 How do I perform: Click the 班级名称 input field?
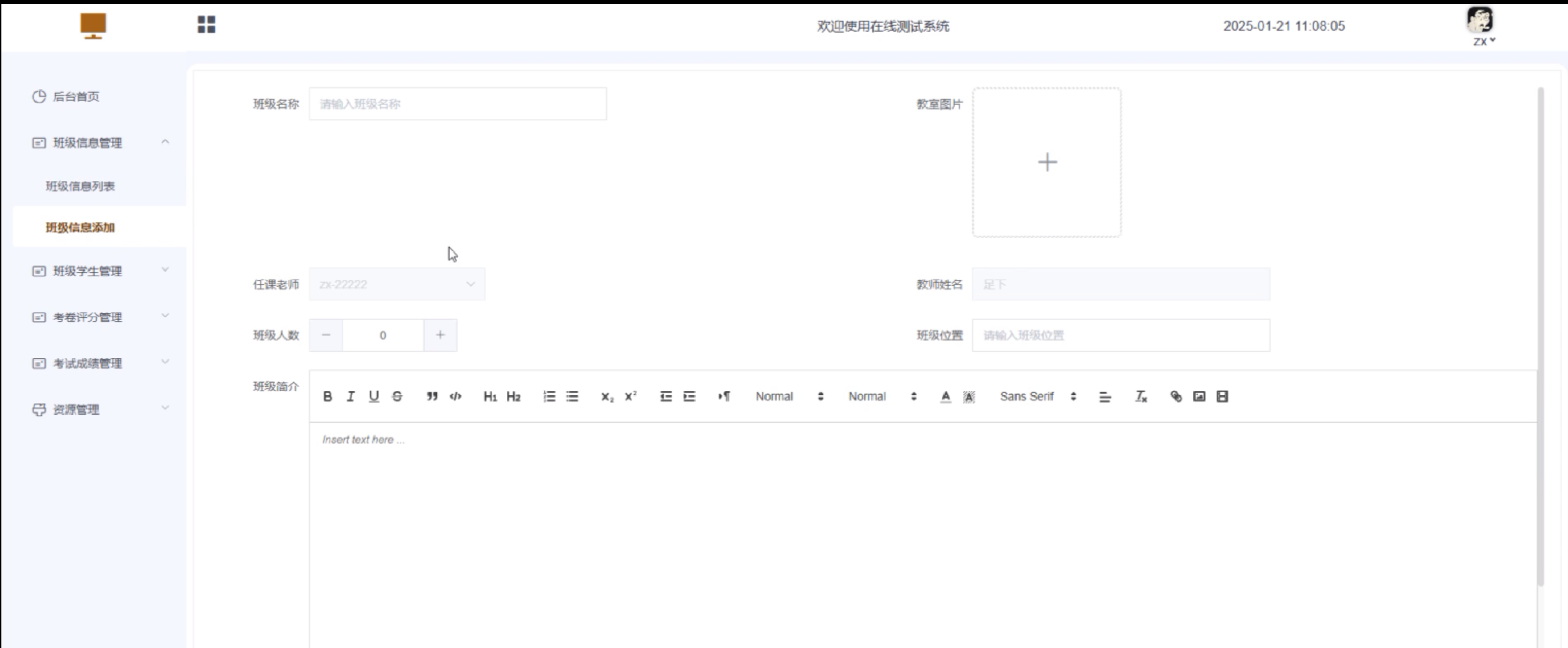[x=457, y=104]
